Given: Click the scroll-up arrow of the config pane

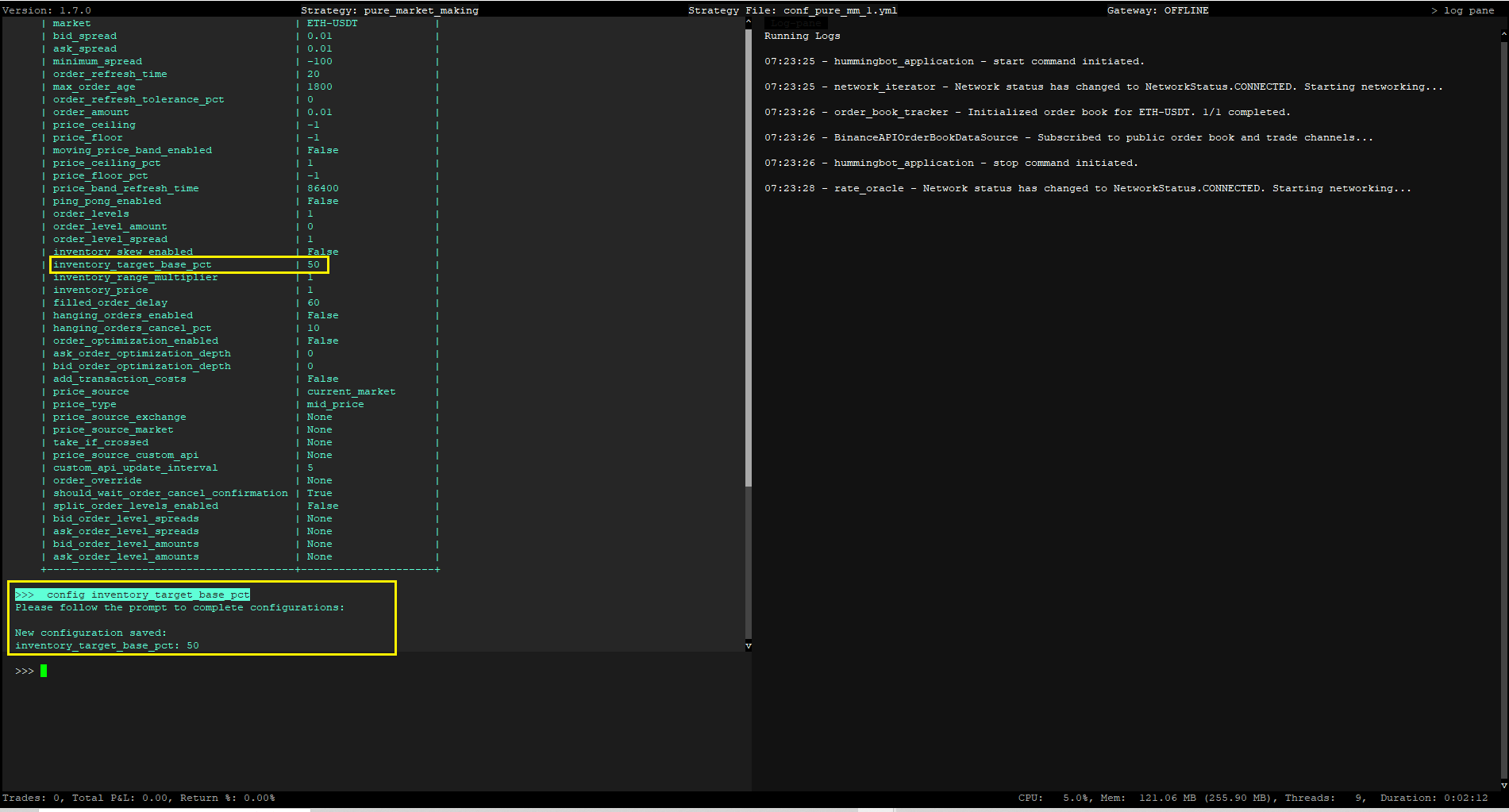Looking at the screenshot, I should [x=747, y=21].
